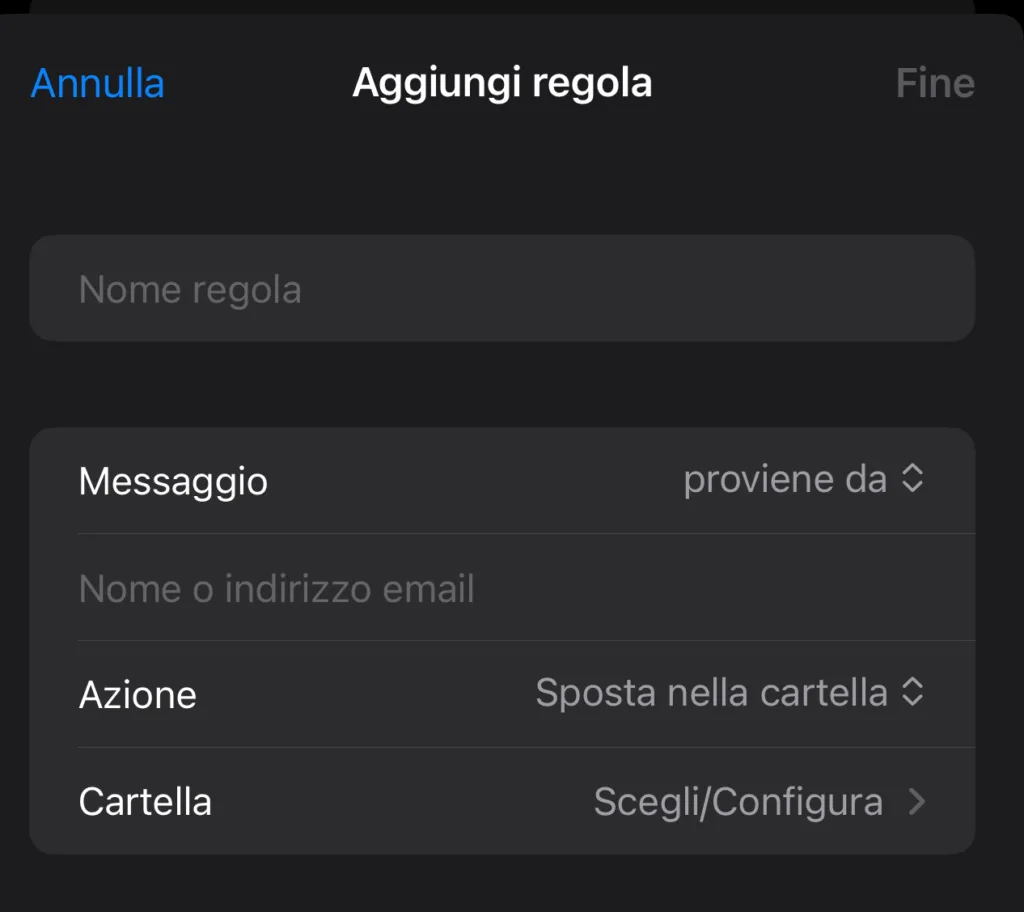Open the 'proviene da' condition dropdown

pos(785,480)
